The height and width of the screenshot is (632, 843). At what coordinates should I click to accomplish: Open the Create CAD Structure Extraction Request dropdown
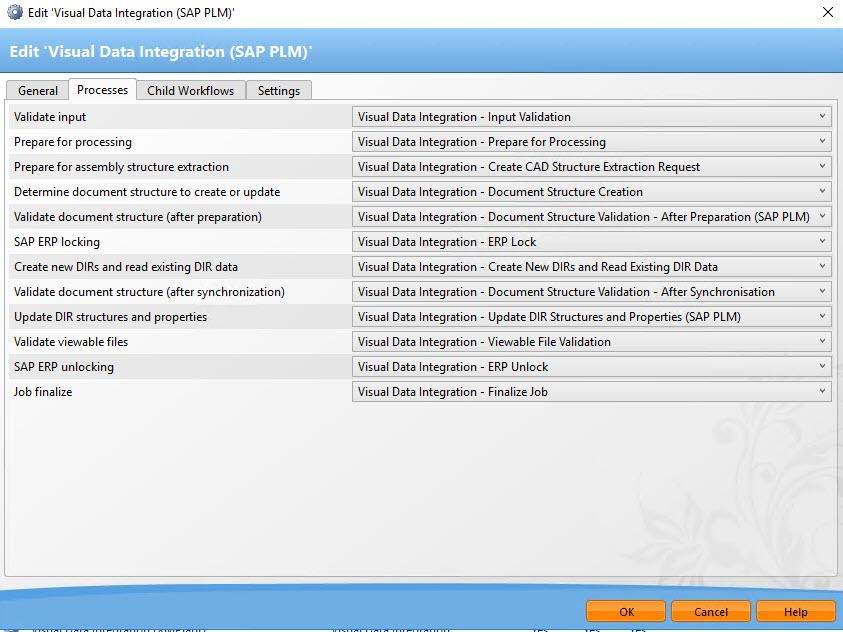(592, 167)
